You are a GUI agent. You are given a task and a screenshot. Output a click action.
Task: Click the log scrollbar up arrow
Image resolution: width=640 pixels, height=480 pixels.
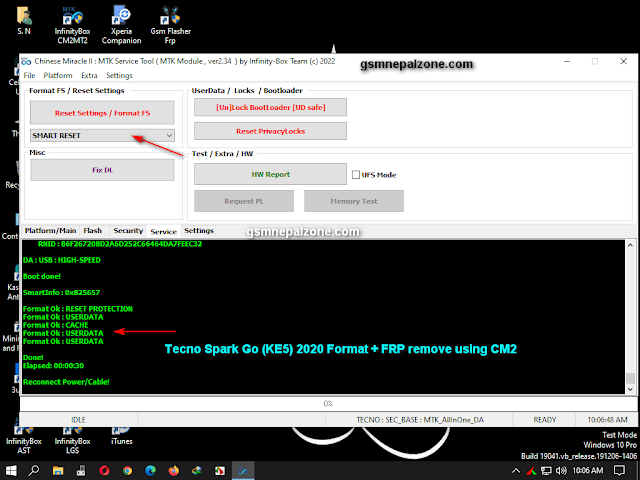click(630, 245)
